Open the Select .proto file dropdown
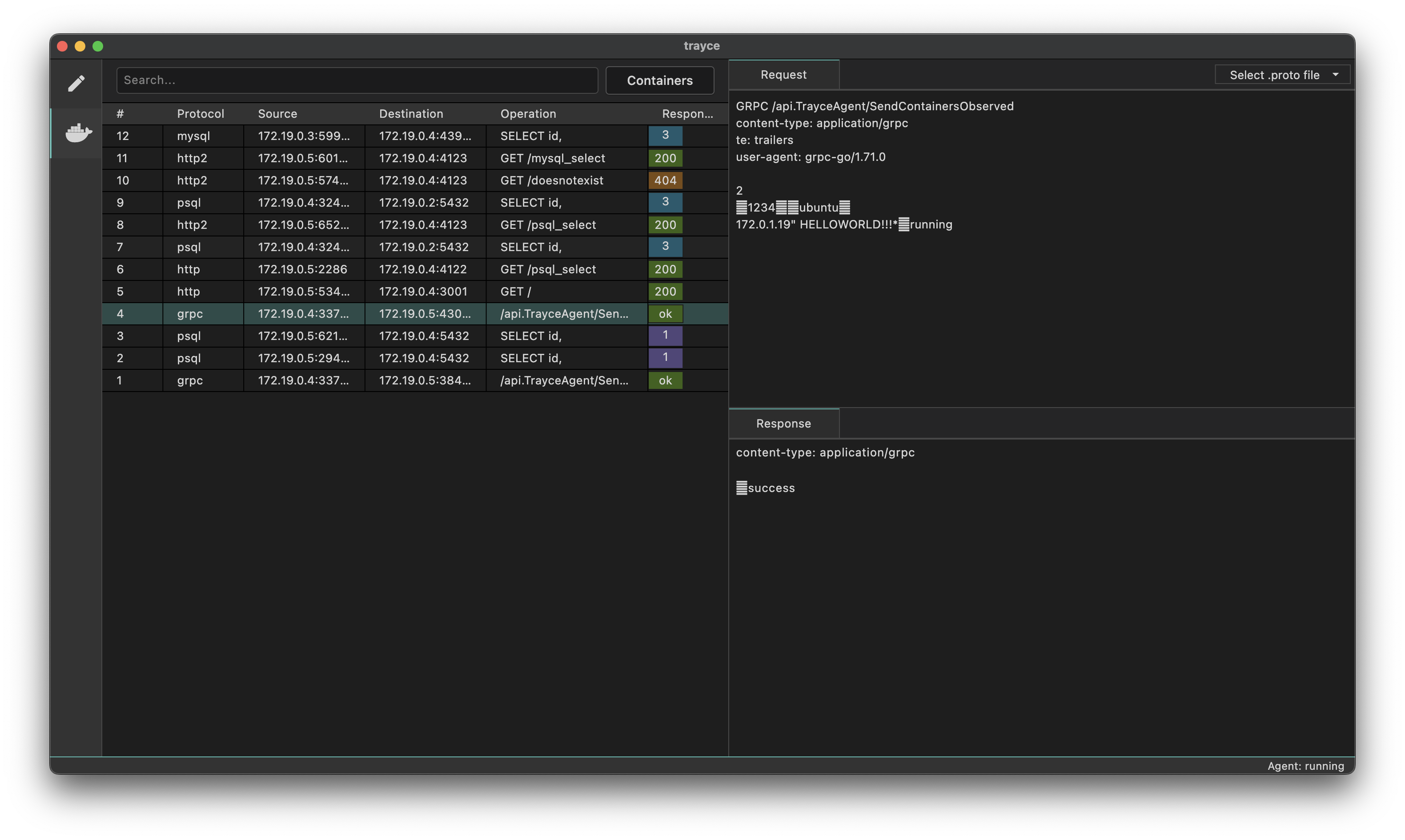The width and height of the screenshot is (1405, 840). click(x=1282, y=75)
